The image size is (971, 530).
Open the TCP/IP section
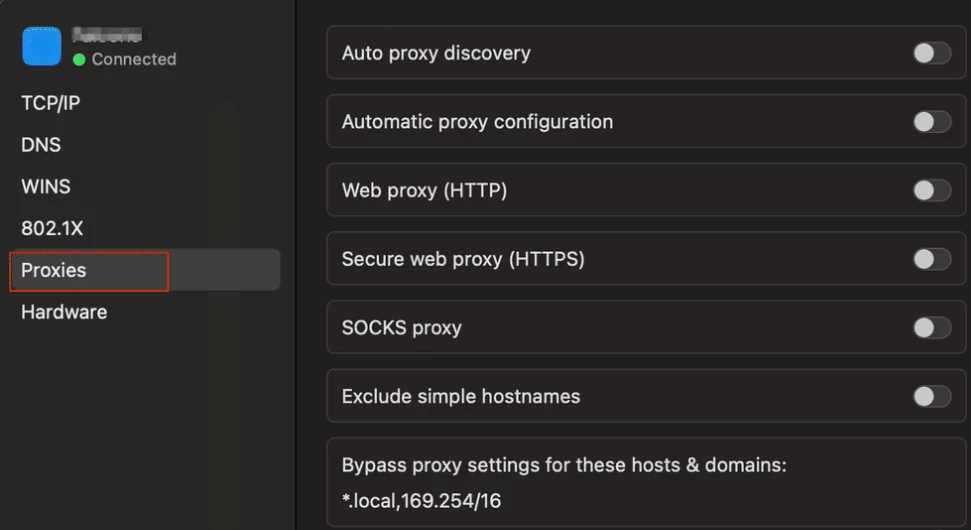tap(51, 103)
